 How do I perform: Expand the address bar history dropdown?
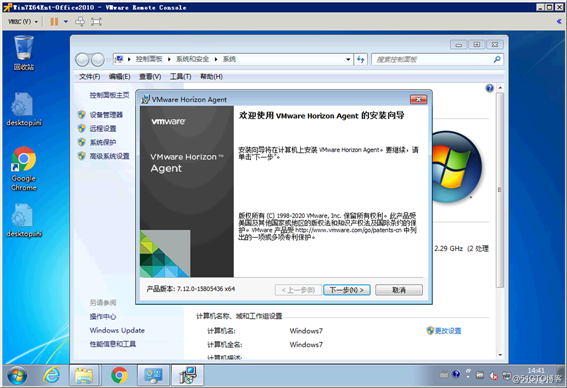click(348, 59)
